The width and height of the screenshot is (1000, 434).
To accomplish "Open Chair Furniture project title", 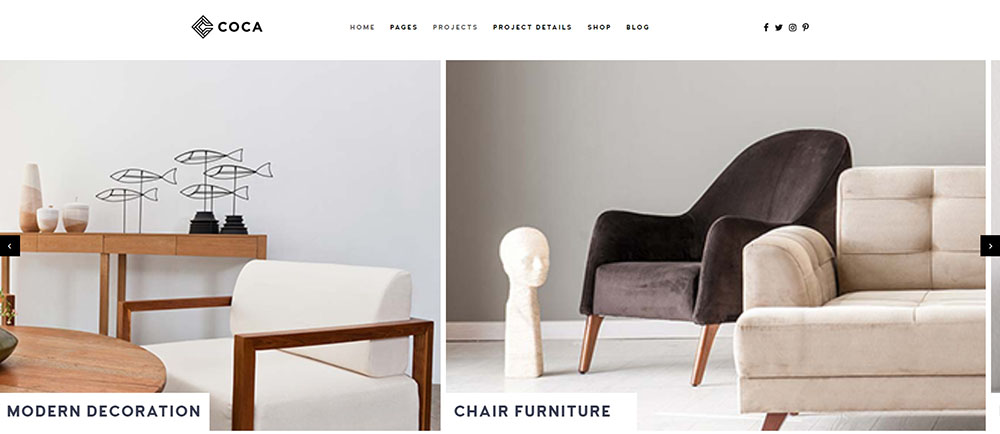I will point(533,411).
